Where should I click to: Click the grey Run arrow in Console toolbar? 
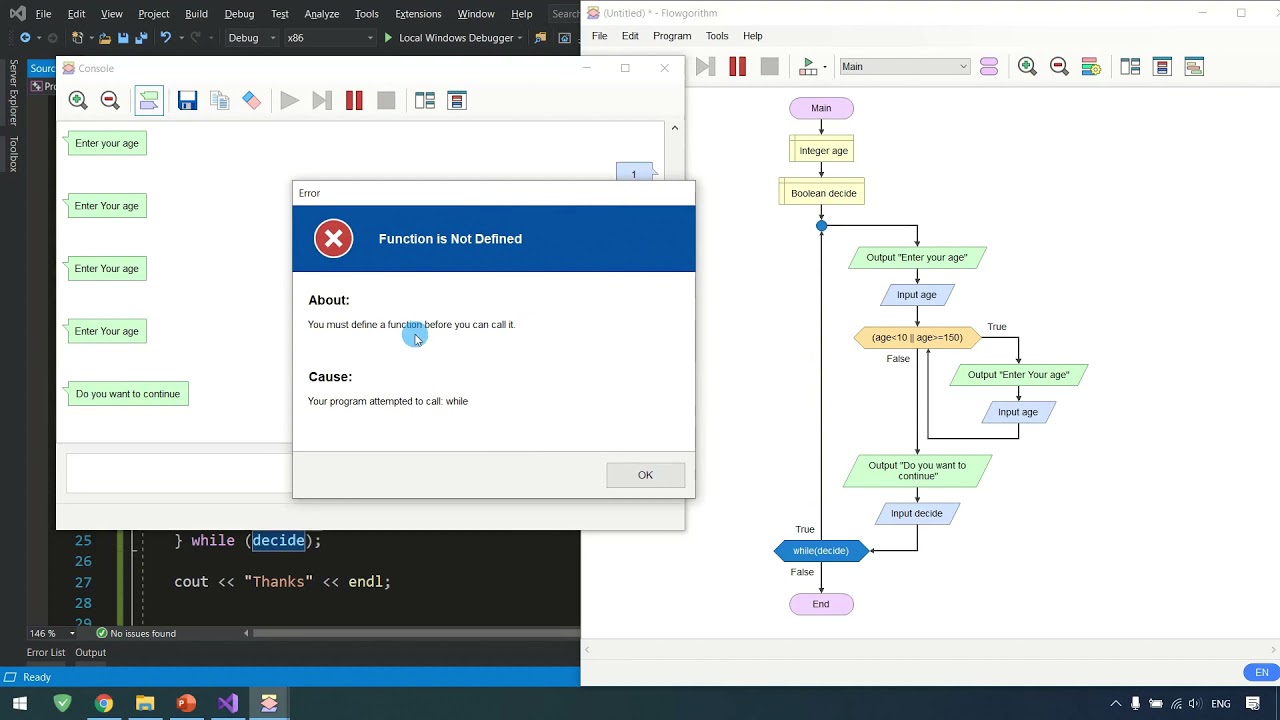tap(289, 100)
